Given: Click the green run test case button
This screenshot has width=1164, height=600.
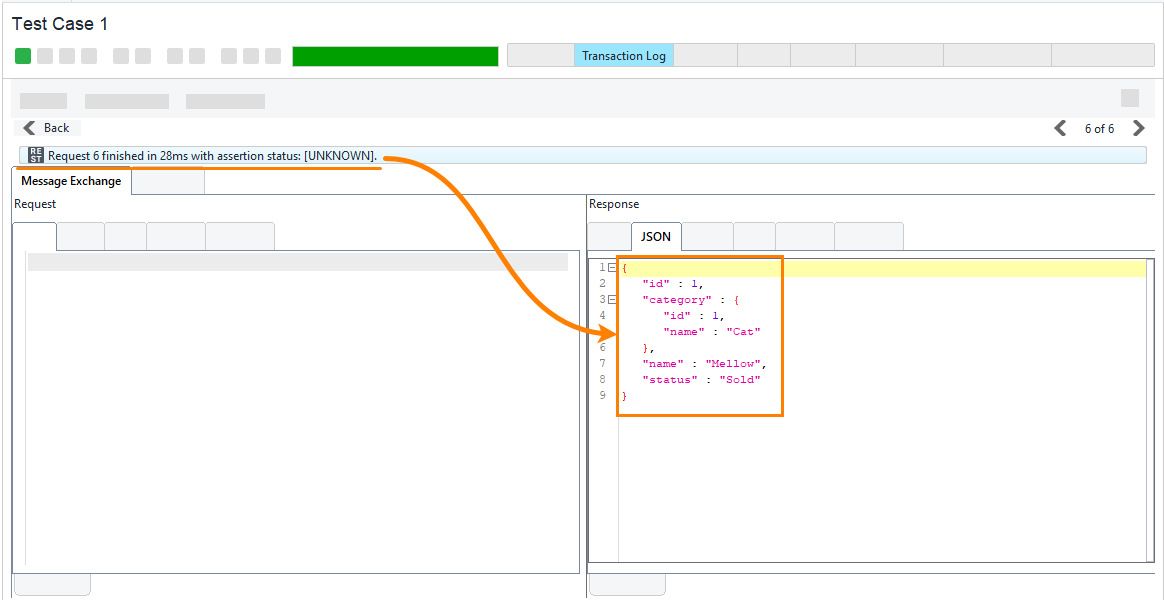Looking at the screenshot, I should (x=23, y=56).
